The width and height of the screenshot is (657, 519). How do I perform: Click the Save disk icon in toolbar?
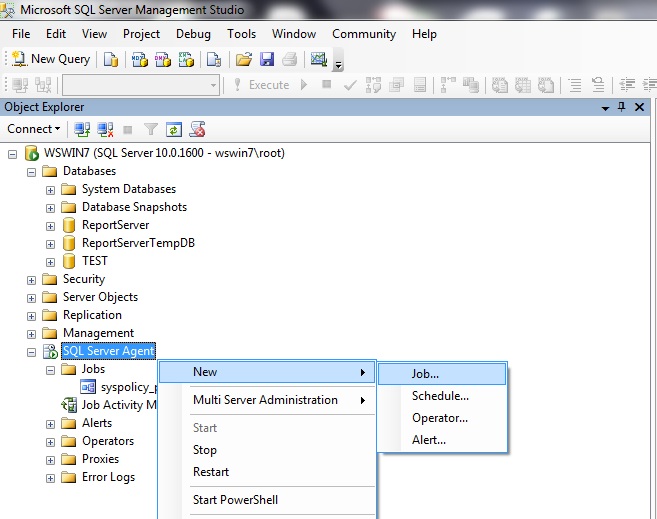click(x=266, y=59)
